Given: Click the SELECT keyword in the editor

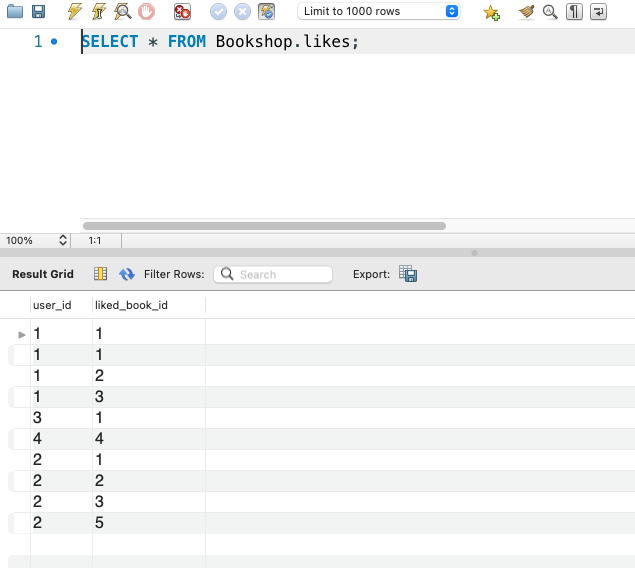Looking at the screenshot, I should (x=110, y=41).
